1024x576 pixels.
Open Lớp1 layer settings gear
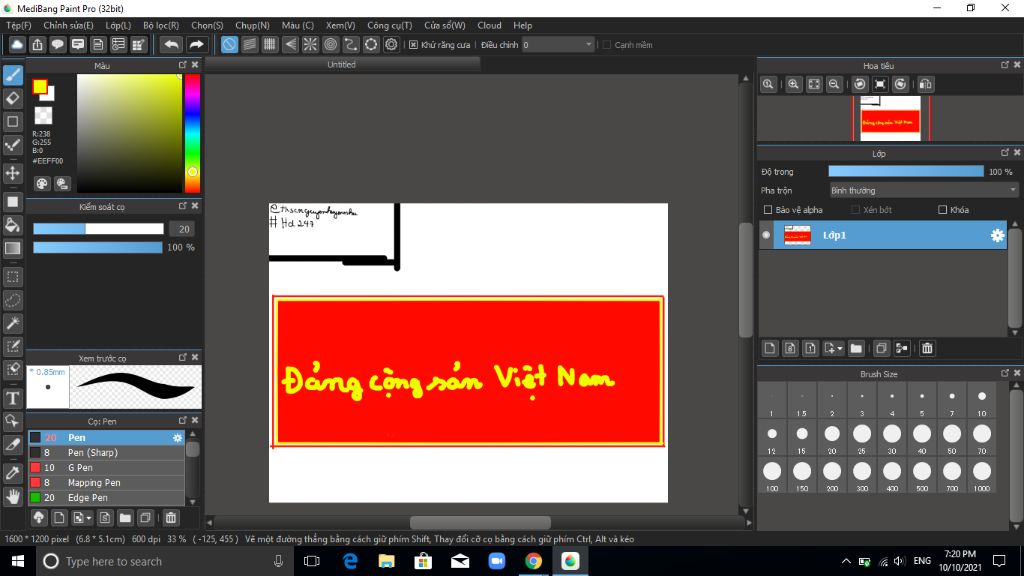(997, 235)
